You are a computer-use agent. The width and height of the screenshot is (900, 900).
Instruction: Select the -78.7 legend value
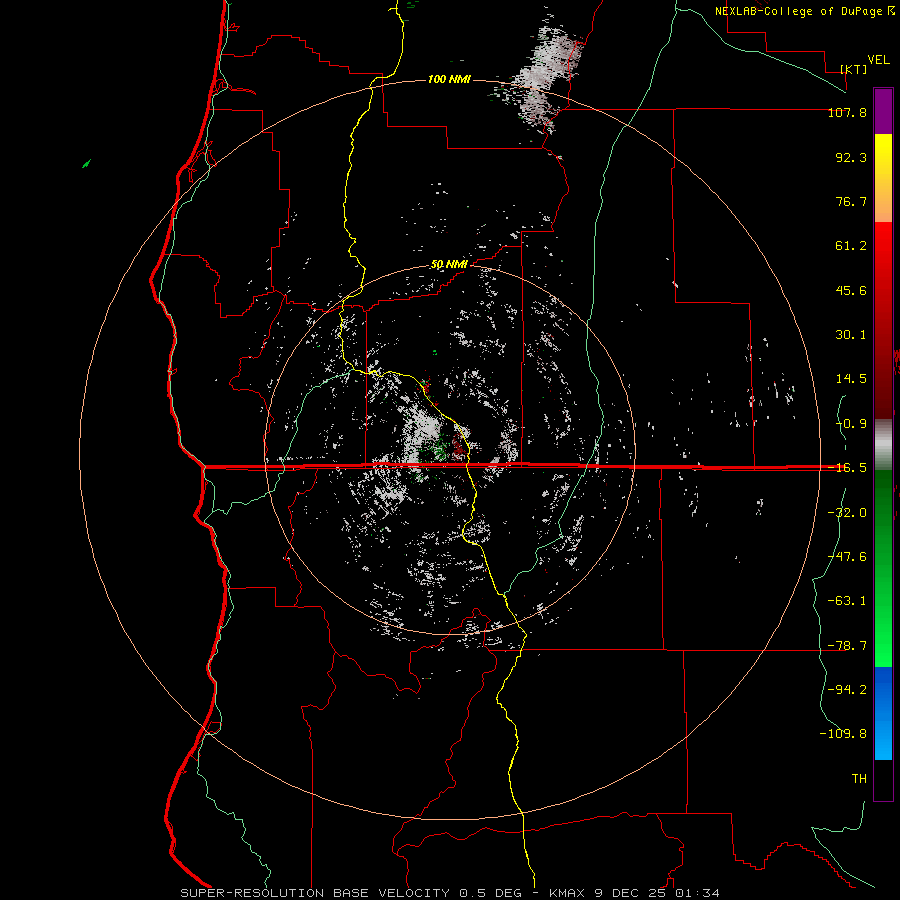pos(847,646)
